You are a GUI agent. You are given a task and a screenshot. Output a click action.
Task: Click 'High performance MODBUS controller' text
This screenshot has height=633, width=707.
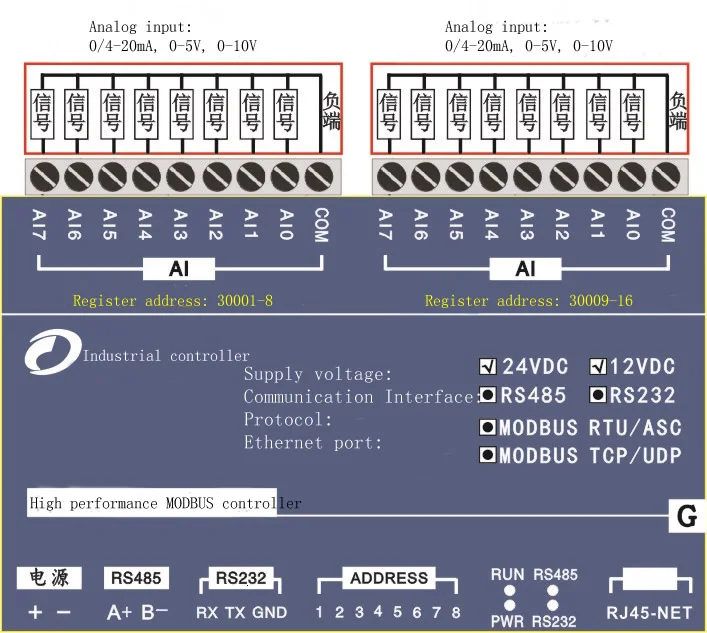[x=165, y=503]
